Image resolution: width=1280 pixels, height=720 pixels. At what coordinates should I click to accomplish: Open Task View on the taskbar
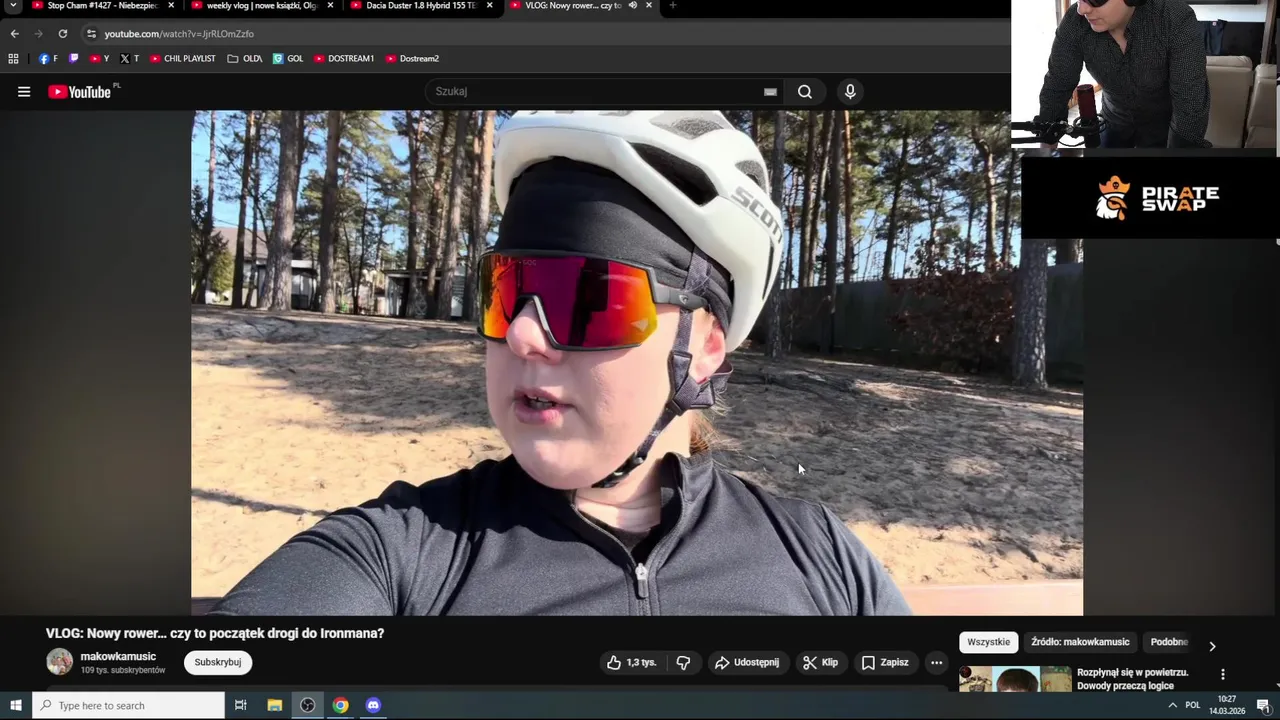tap(240, 705)
